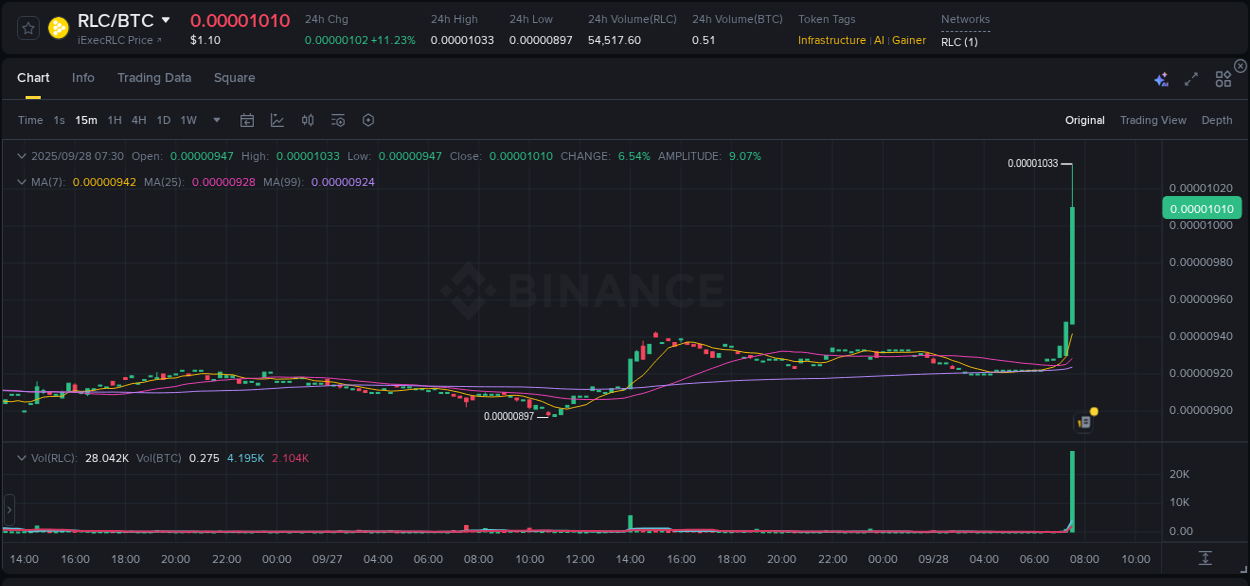Open the calendar date range picker
Viewport: 1250px width, 586px height.
point(247,120)
